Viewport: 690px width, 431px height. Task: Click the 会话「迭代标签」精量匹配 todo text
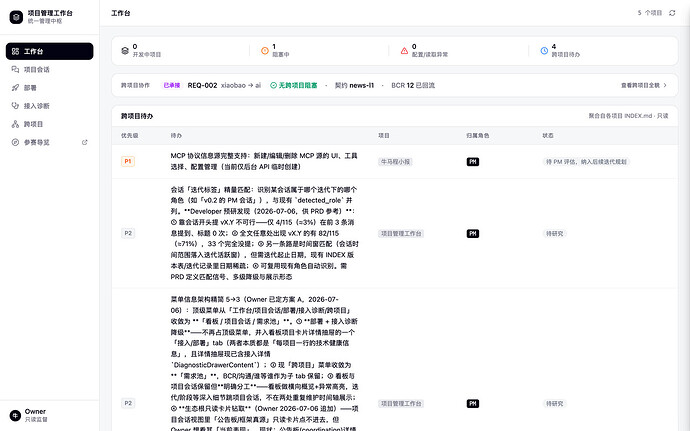[264, 233]
